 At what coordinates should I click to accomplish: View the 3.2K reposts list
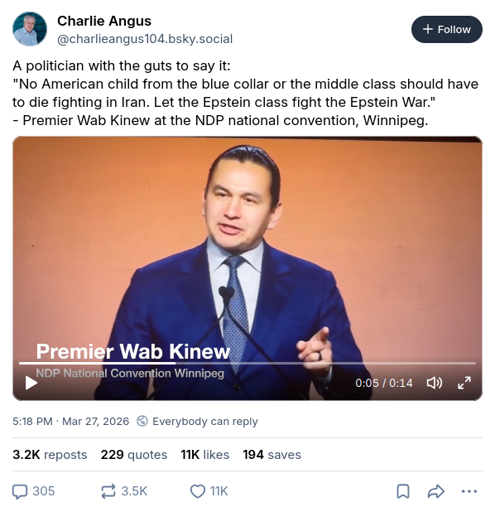[x=50, y=455]
